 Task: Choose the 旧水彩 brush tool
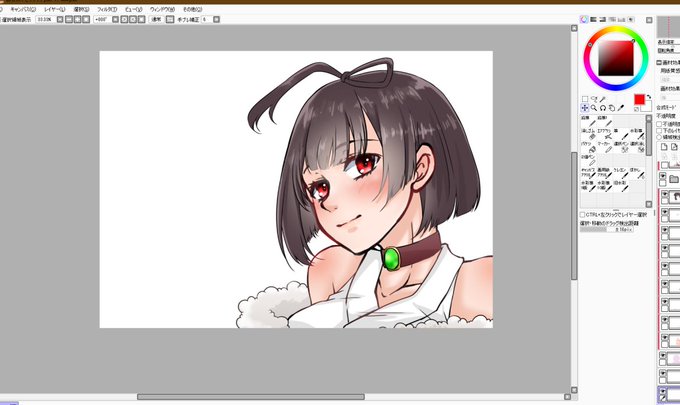click(621, 186)
